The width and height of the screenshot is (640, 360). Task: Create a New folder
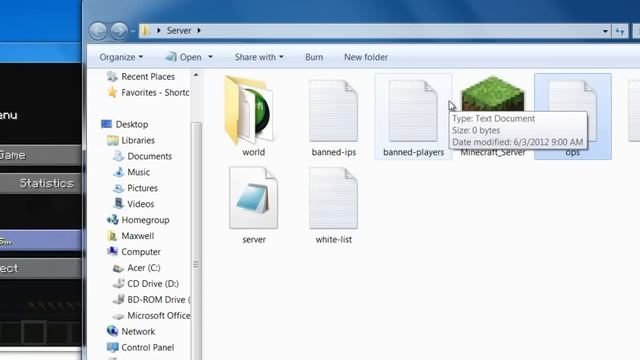(x=366, y=57)
